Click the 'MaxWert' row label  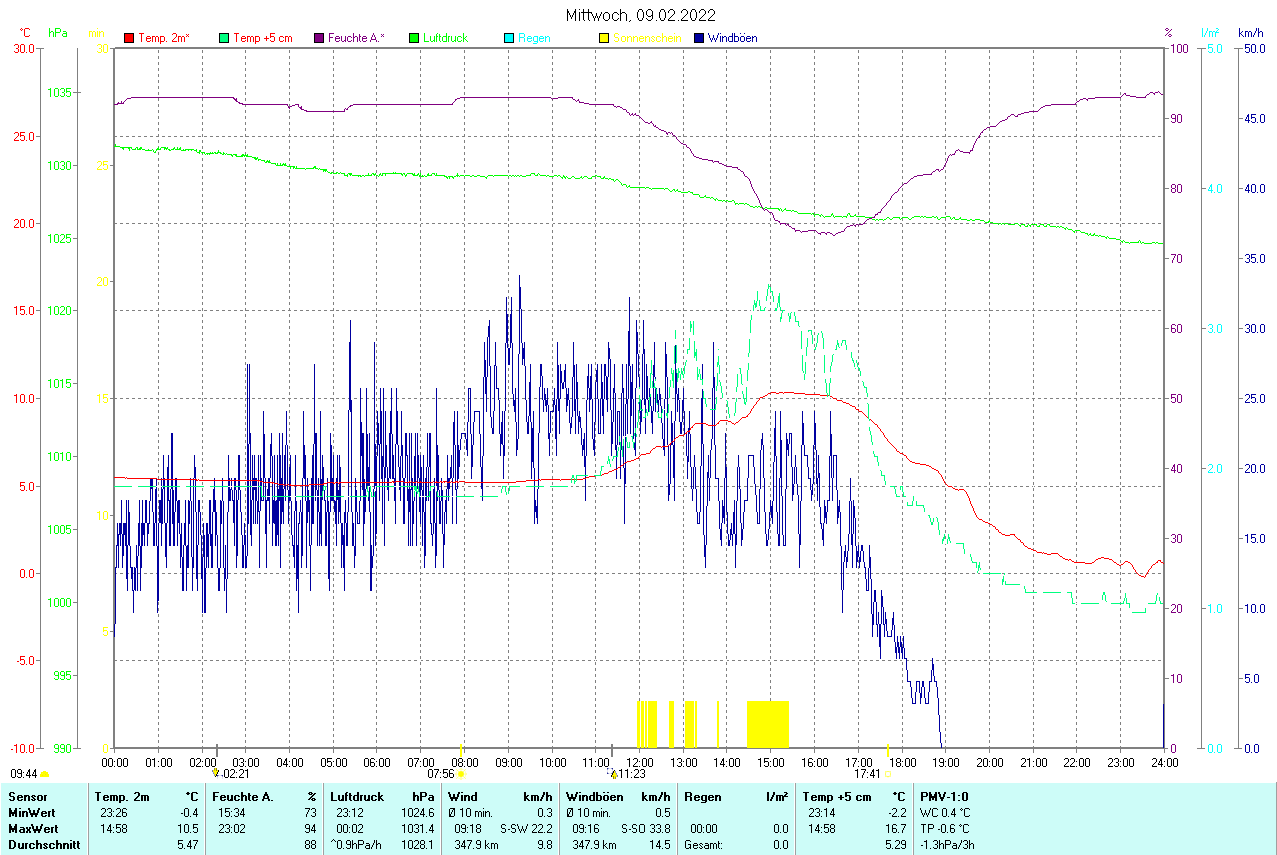point(33,829)
